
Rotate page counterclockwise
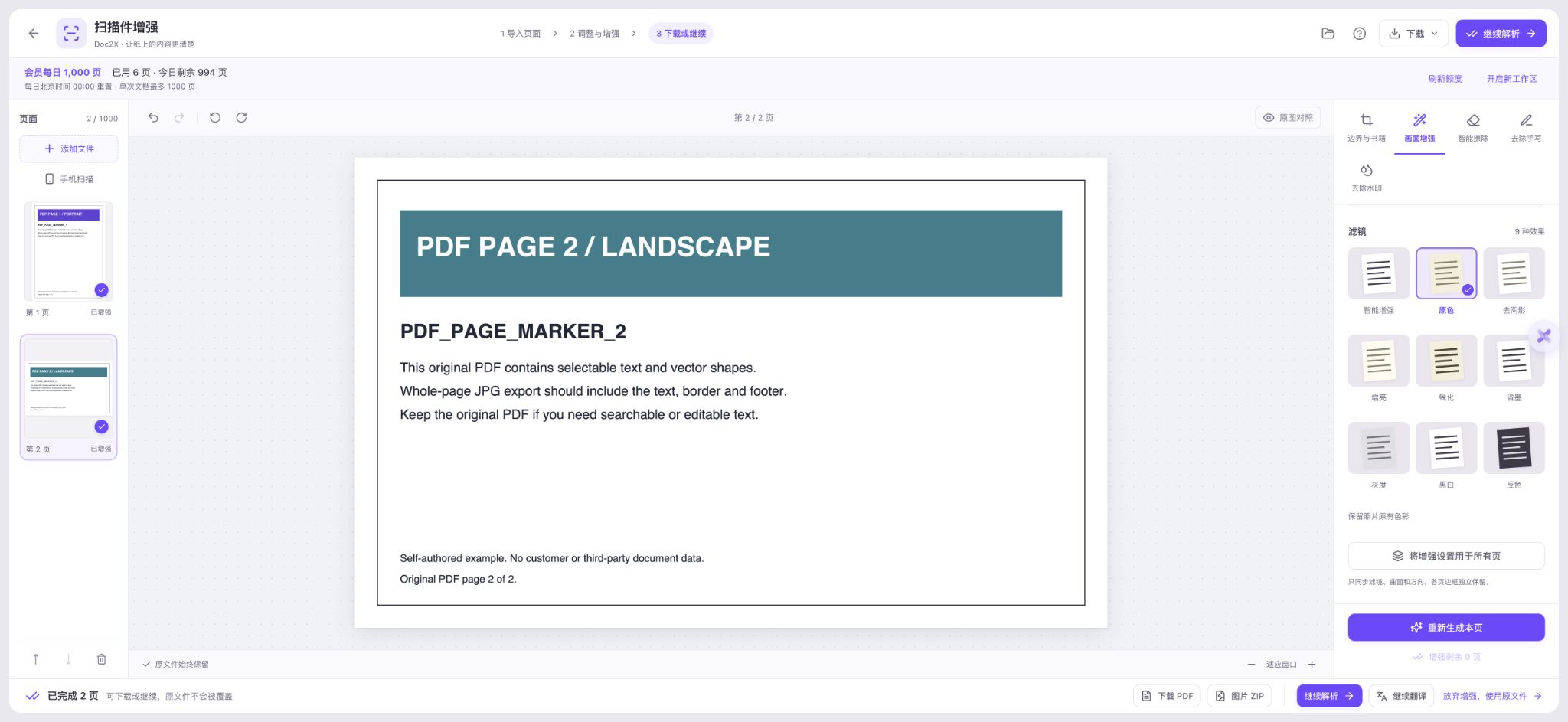pos(215,117)
